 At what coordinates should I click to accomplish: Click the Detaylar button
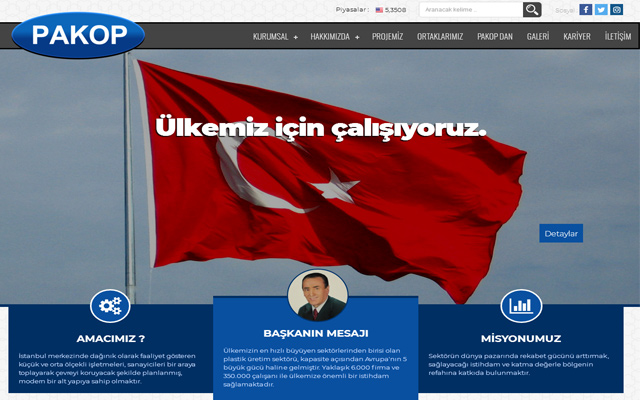click(x=561, y=233)
